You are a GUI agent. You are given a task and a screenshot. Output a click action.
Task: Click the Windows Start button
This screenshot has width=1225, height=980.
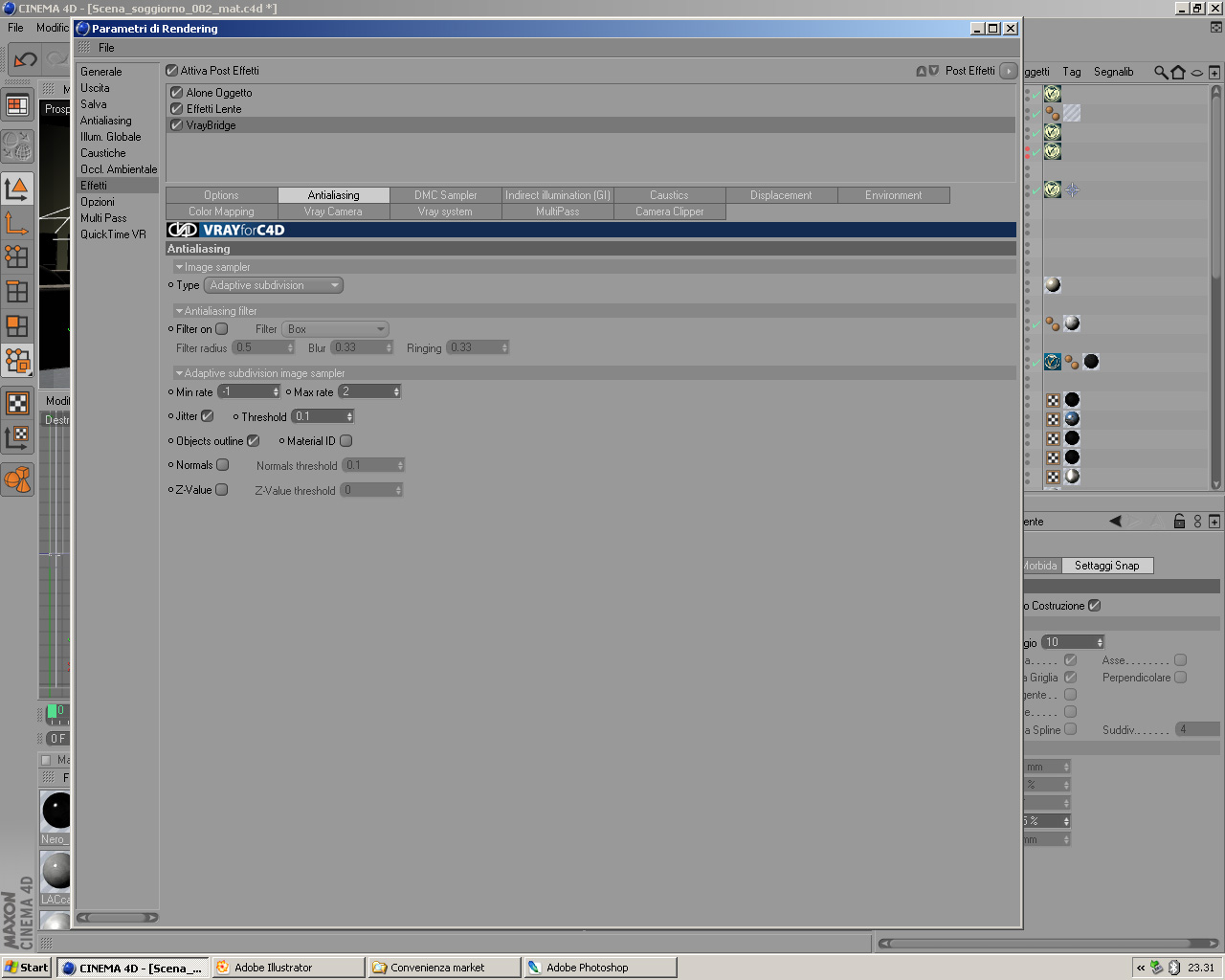[x=27, y=968]
